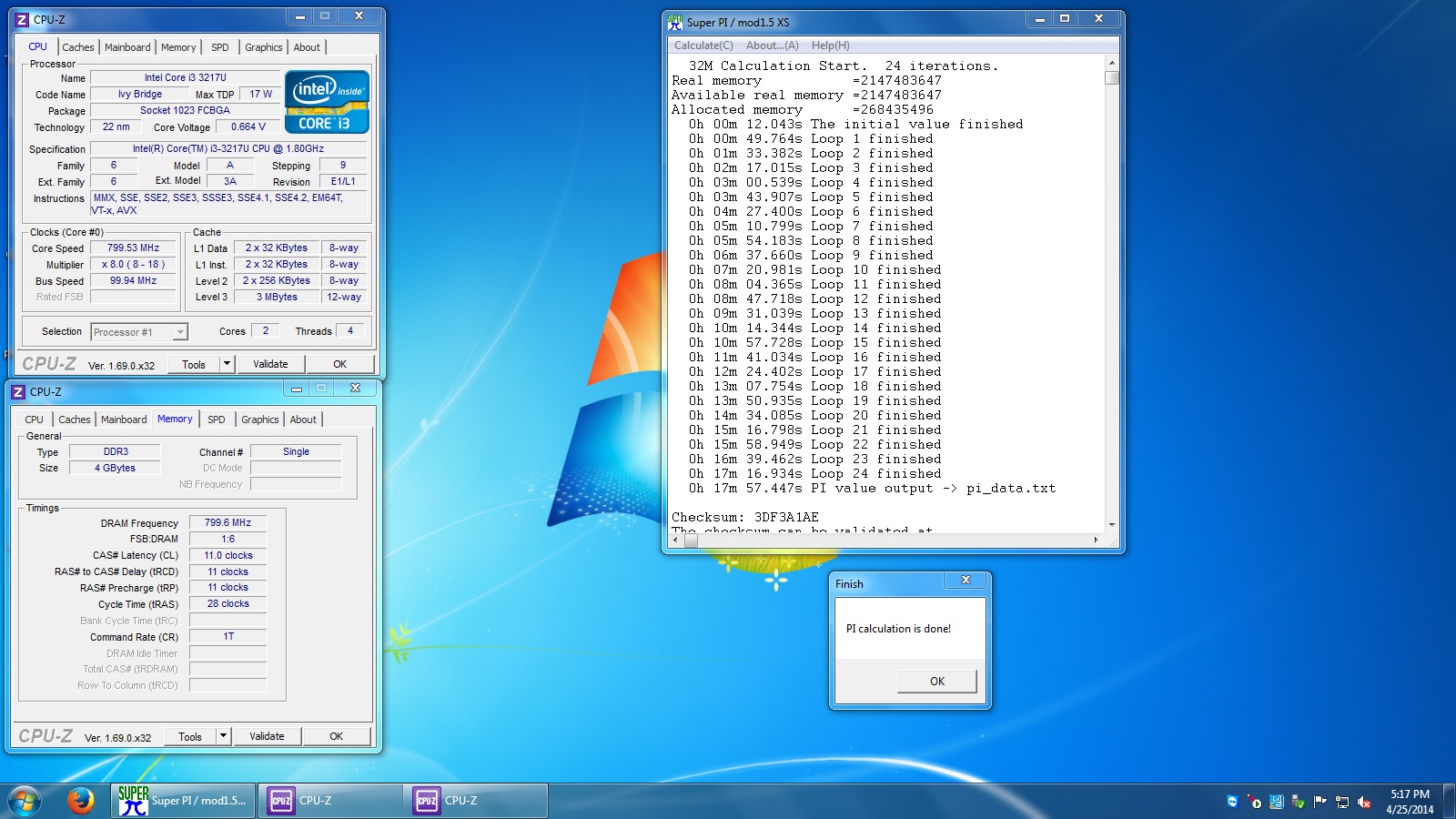The image size is (1456, 819).
Task: Click OK in the Finish dialog
Action: point(937,681)
